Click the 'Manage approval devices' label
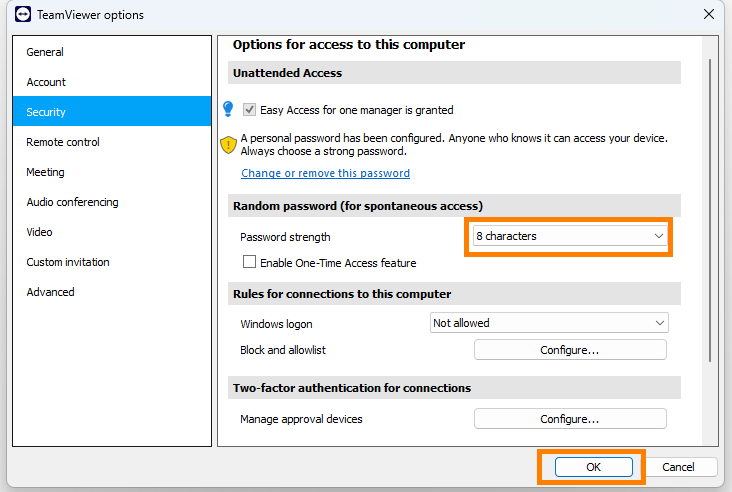The width and height of the screenshot is (732, 492). [x=301, y=419]
